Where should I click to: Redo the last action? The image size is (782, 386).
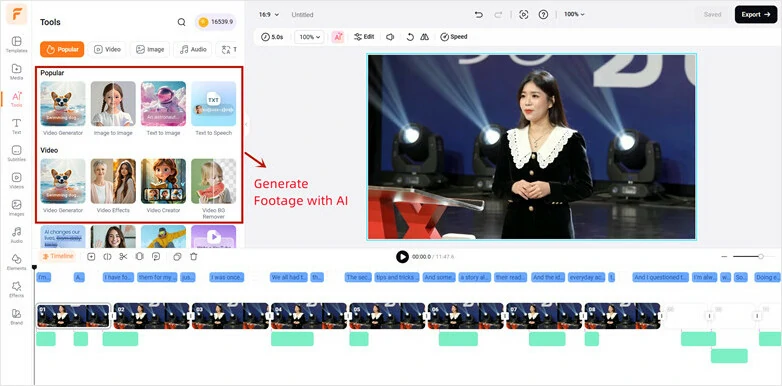pyautogui.click(x=498, y=14)
